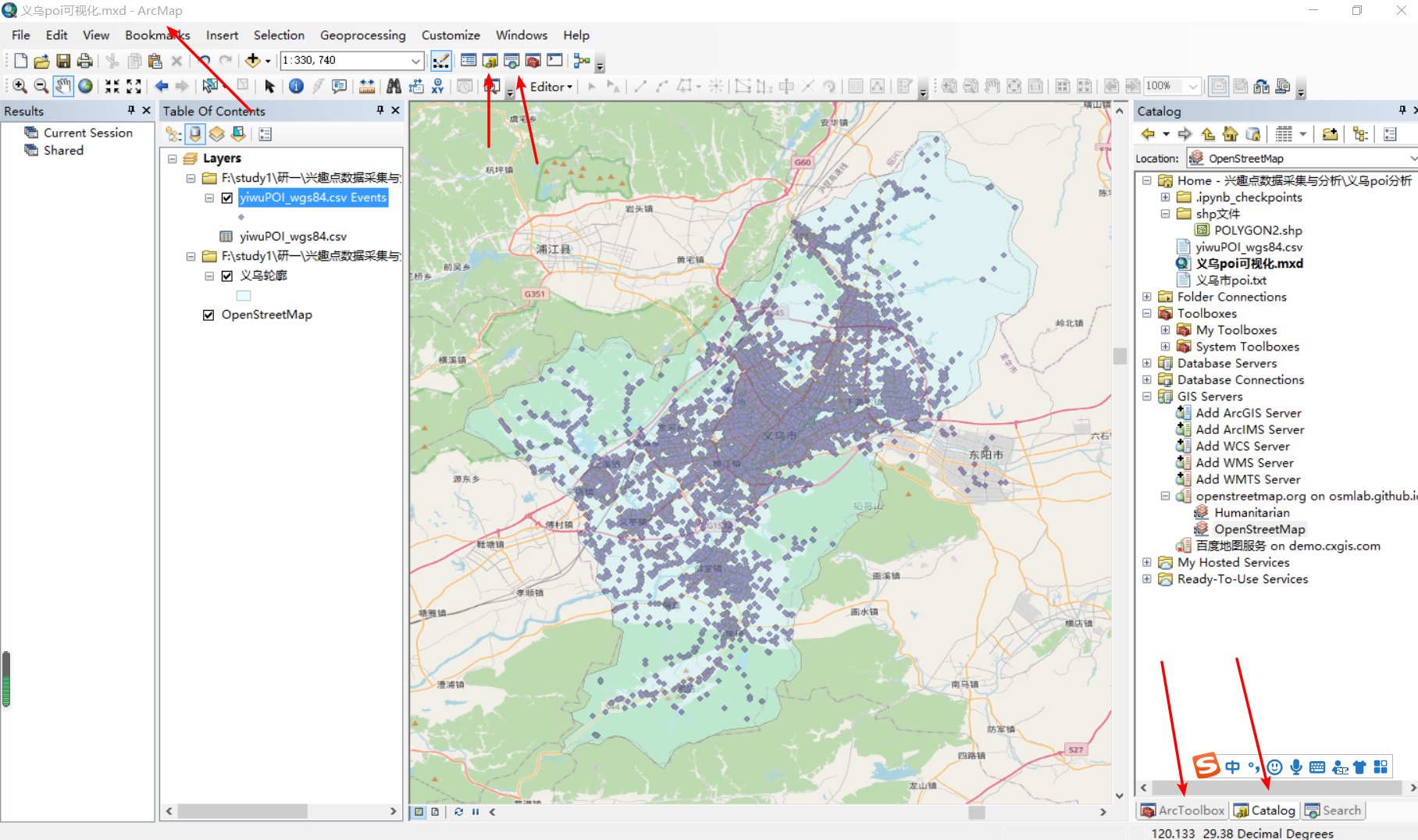Click the 义乌轮廓 layer color swatch

coord(243,295)
